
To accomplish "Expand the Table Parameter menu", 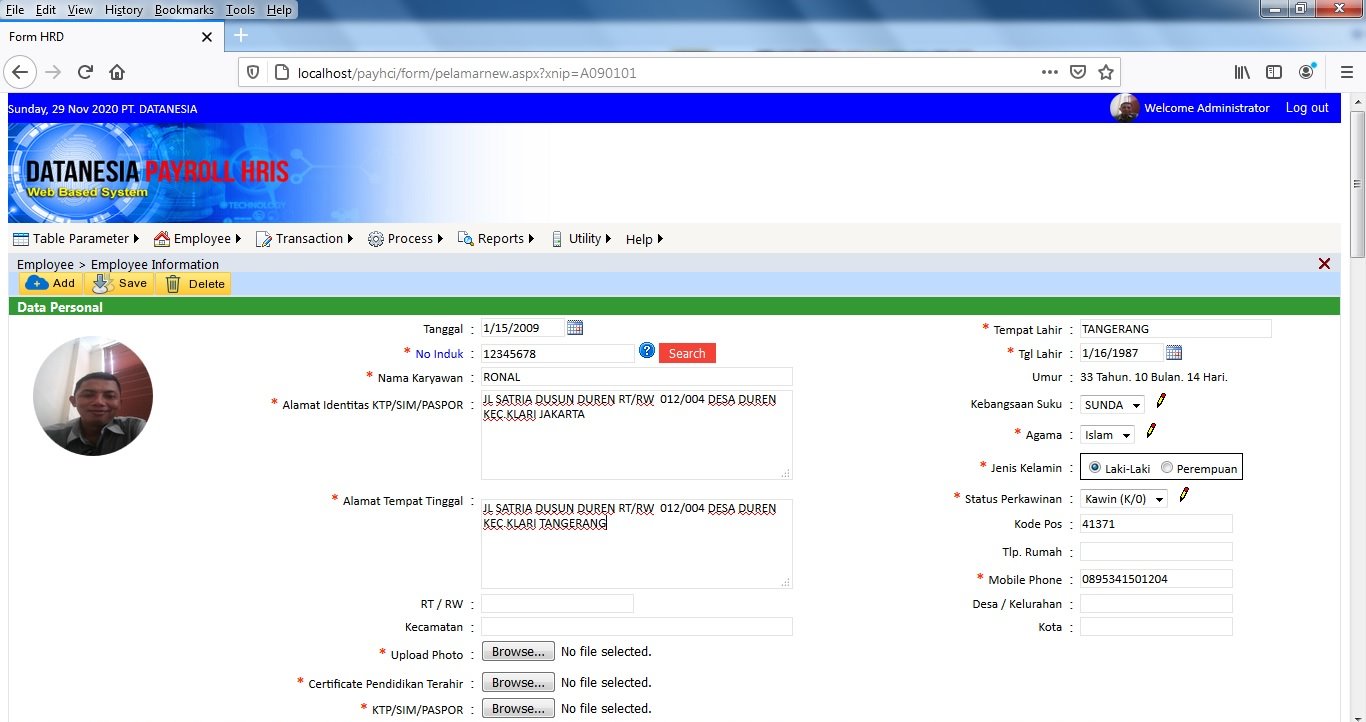I will pos(76,239).
